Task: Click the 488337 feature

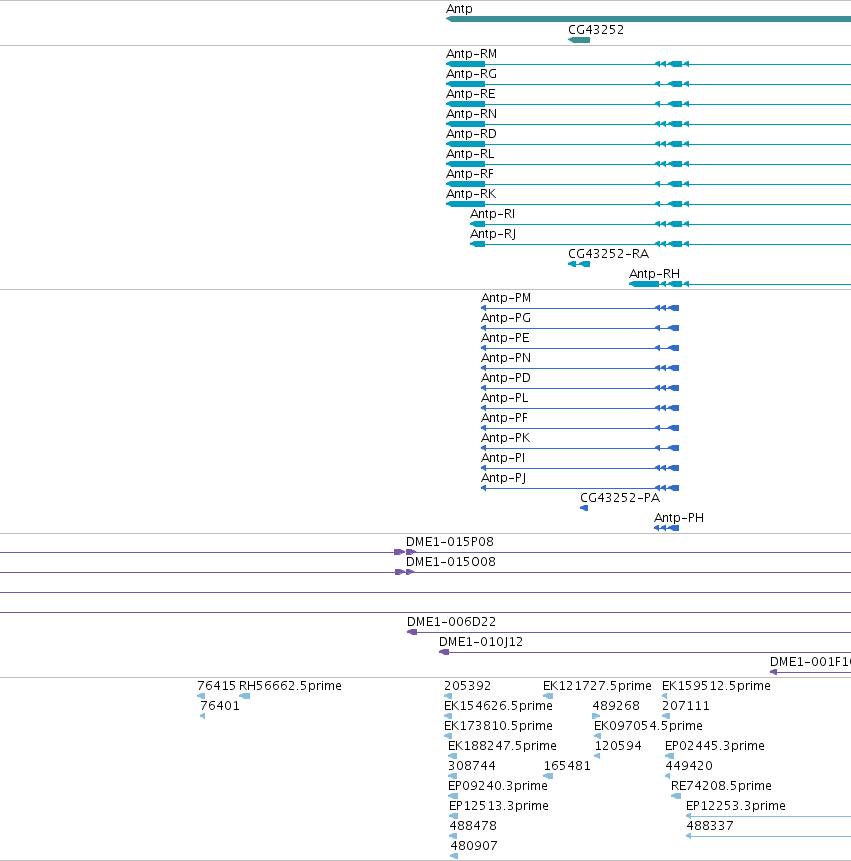Action: [768, 836]
